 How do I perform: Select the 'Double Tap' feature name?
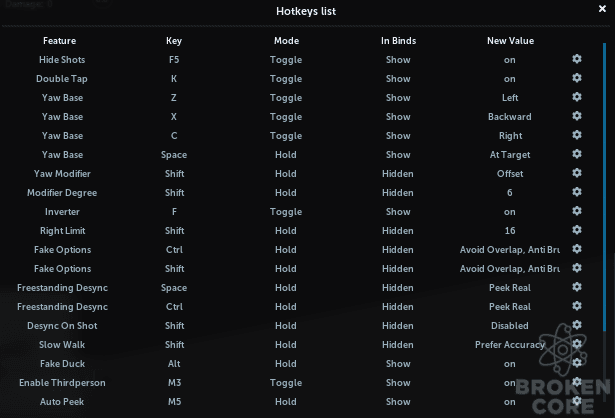(x=62, y=79)
